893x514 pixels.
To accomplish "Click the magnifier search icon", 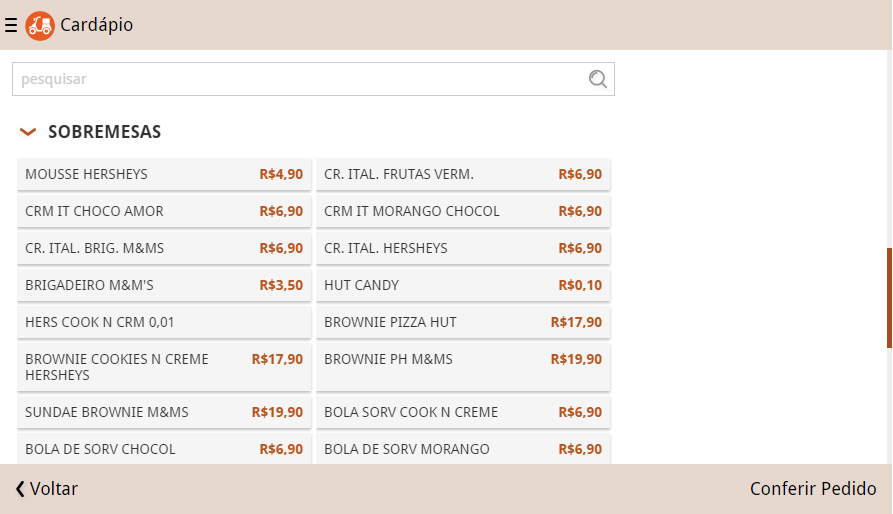I will point(597,79).
